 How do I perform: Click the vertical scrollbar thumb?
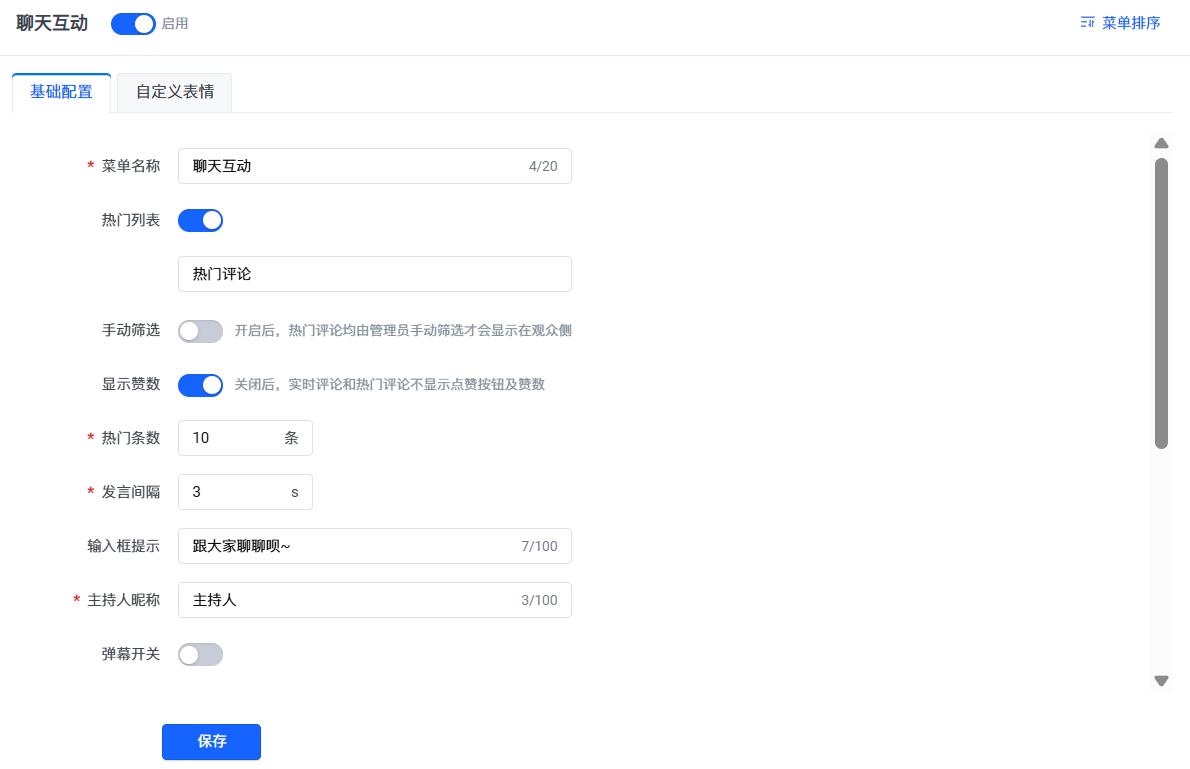click(1161, 304)
